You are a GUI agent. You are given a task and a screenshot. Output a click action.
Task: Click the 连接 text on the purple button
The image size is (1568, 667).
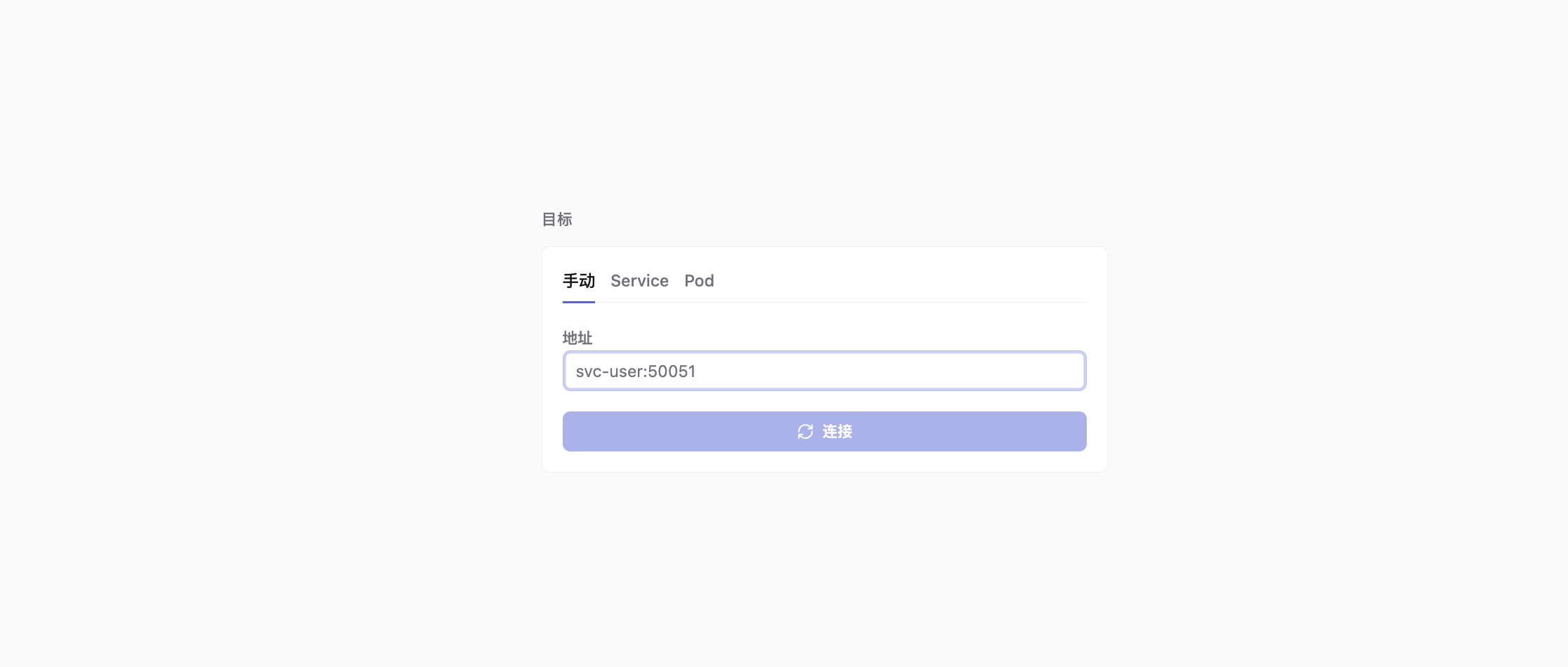pos(837,432)
